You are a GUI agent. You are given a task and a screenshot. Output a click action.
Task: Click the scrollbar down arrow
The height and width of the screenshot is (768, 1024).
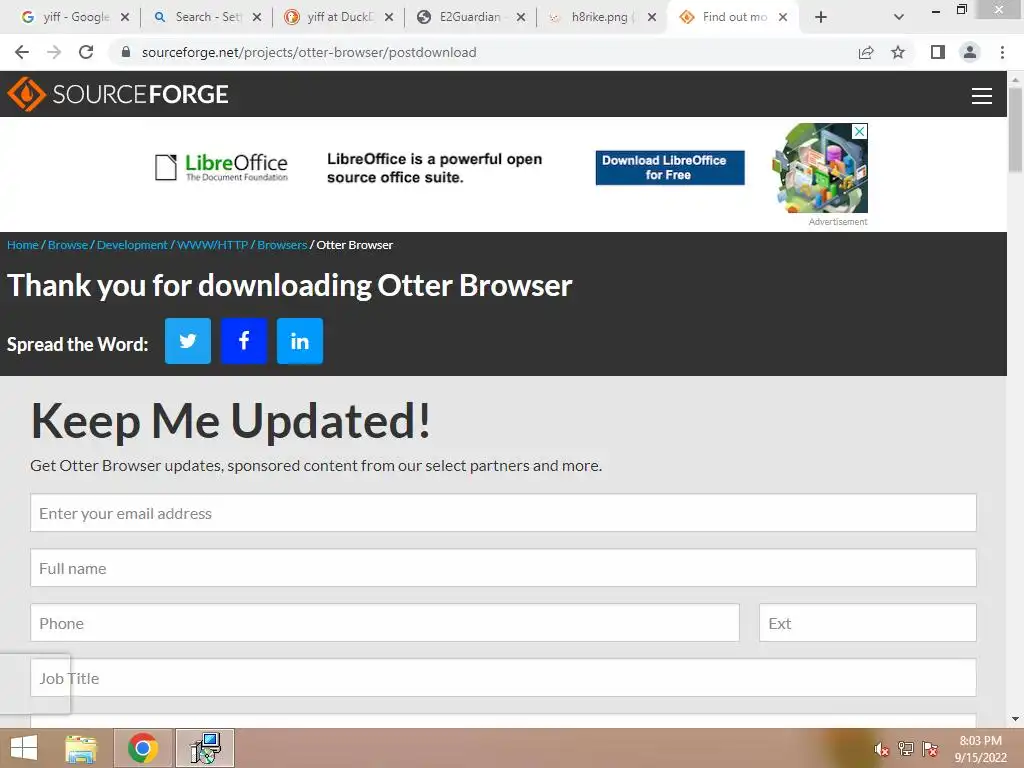1015,719
